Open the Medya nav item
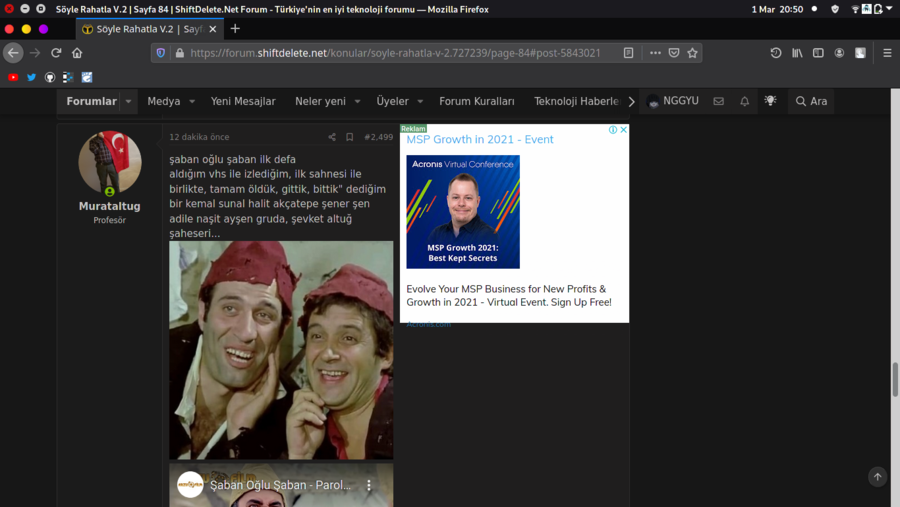900x507 pixels. pos(164,101)
